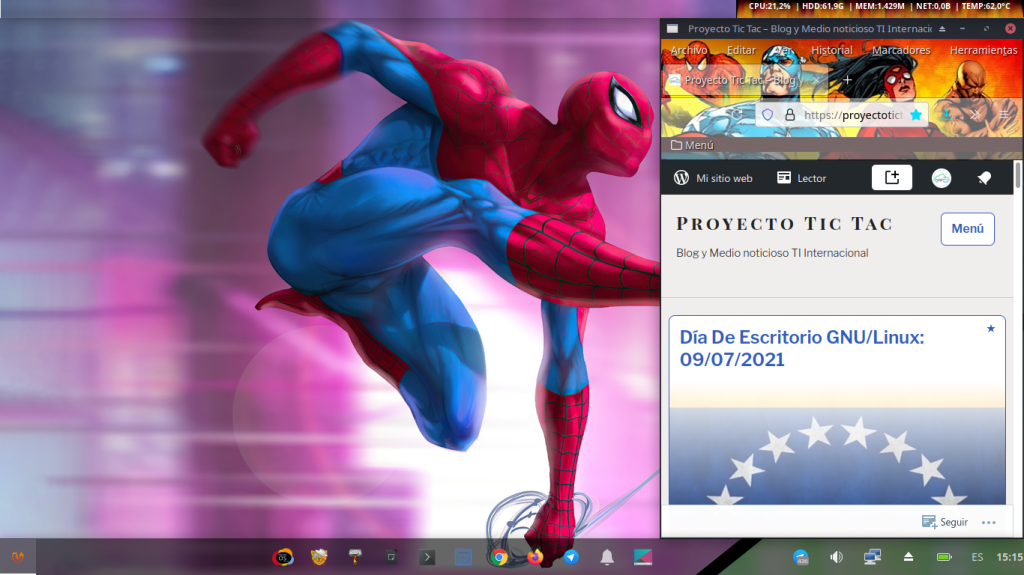Click the tracking protection shield icon
Screen dimensions: 1024x575
coord(768,115)
